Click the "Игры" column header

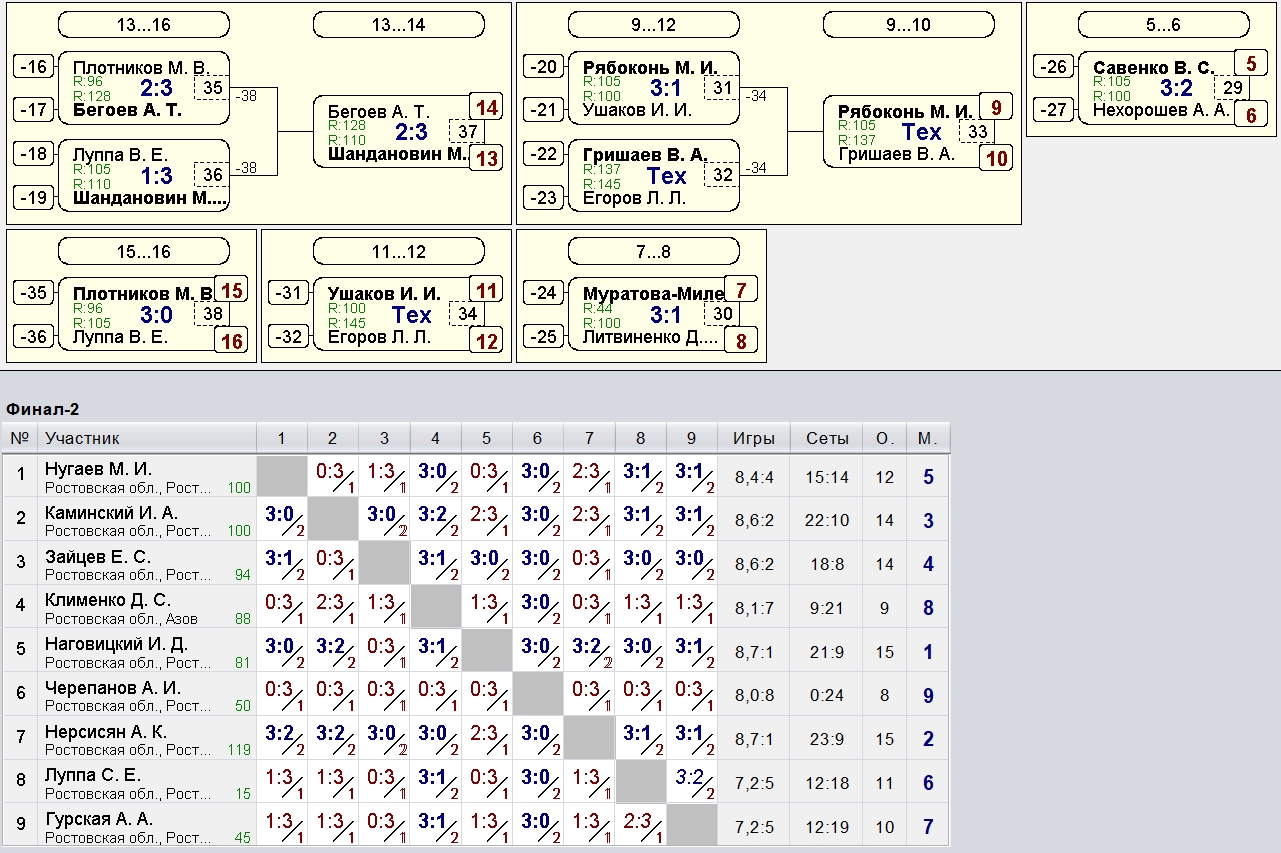753,438
